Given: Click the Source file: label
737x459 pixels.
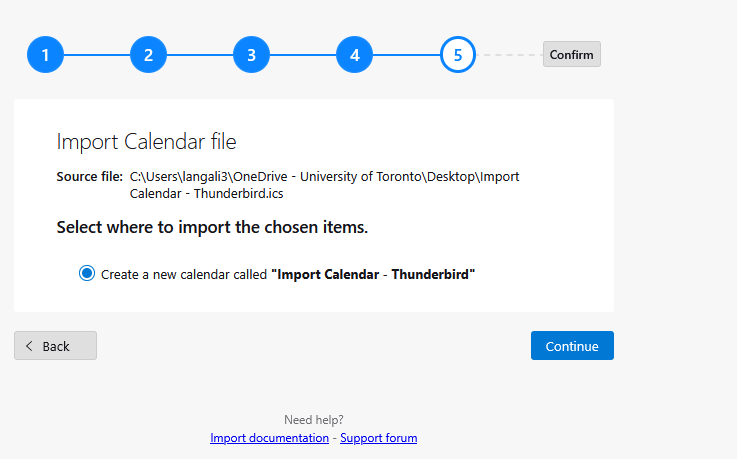Looking at the screenshot, I should click(89, 176).
